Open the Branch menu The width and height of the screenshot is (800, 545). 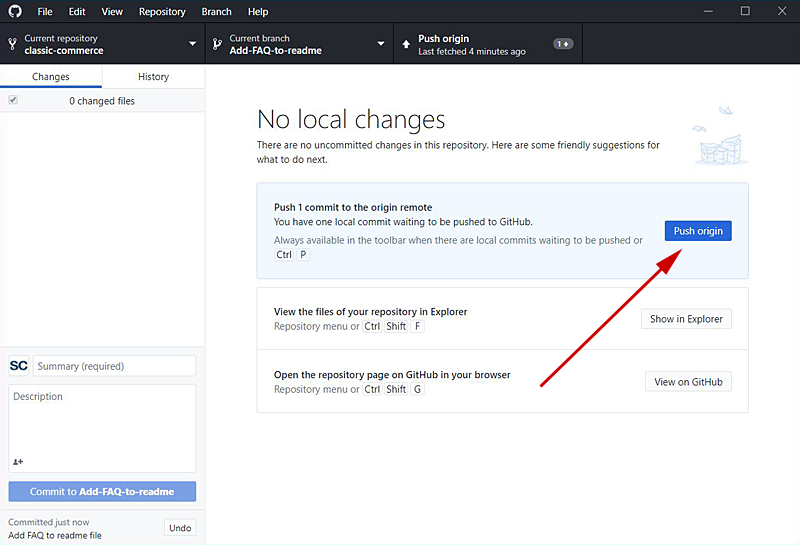[x=216, y=11]
